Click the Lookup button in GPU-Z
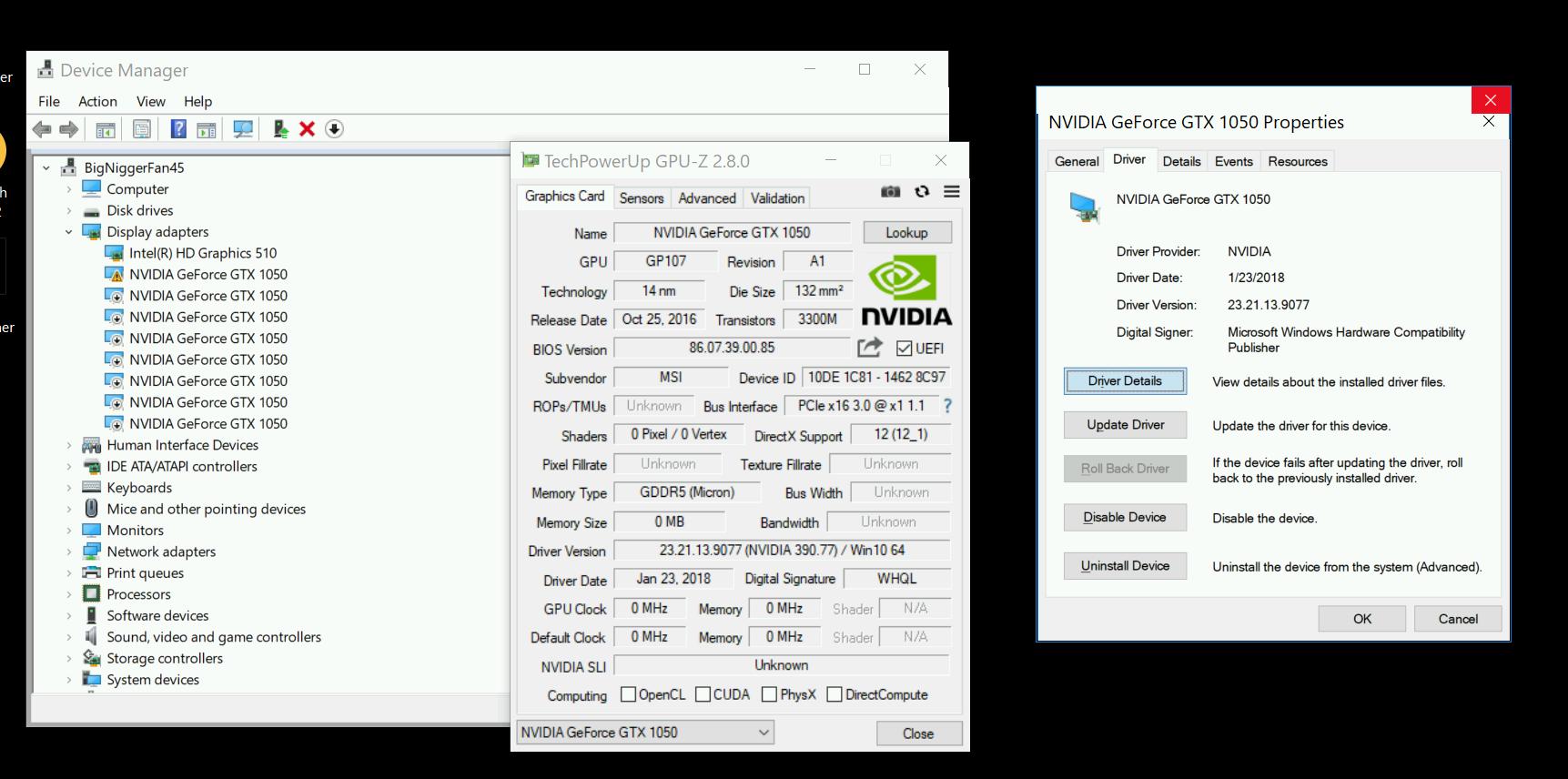 point(907,233)
